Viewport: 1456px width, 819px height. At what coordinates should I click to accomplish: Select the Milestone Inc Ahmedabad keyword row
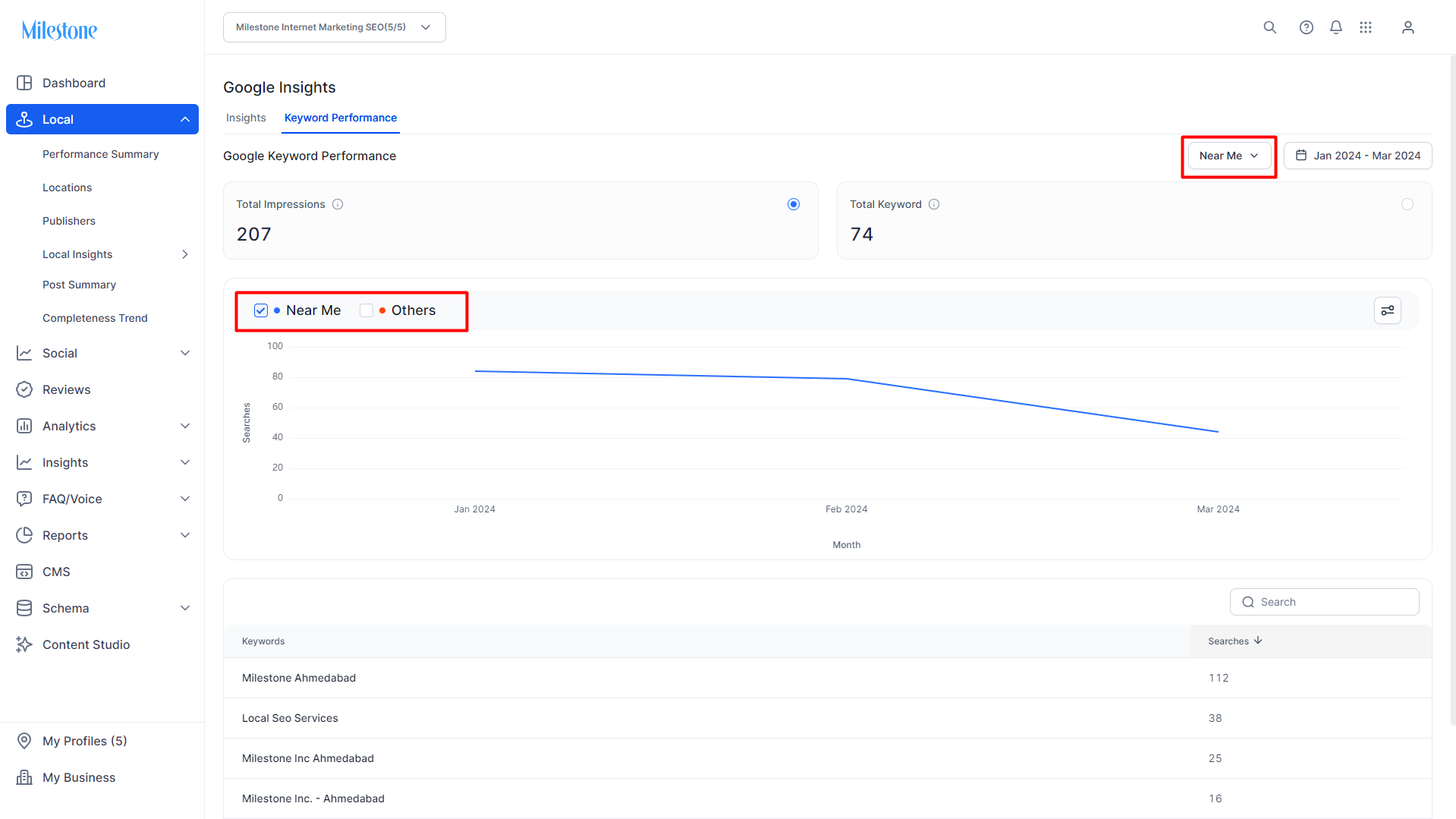click(x=828, y=758)
